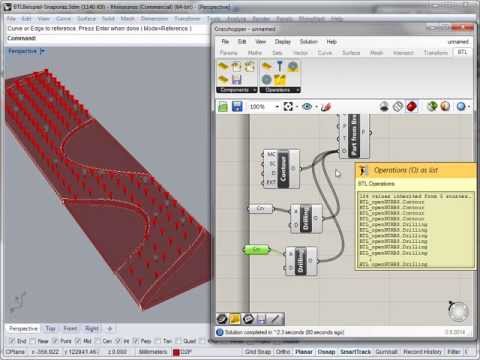Select green Crv parameter component

point(256,250)
